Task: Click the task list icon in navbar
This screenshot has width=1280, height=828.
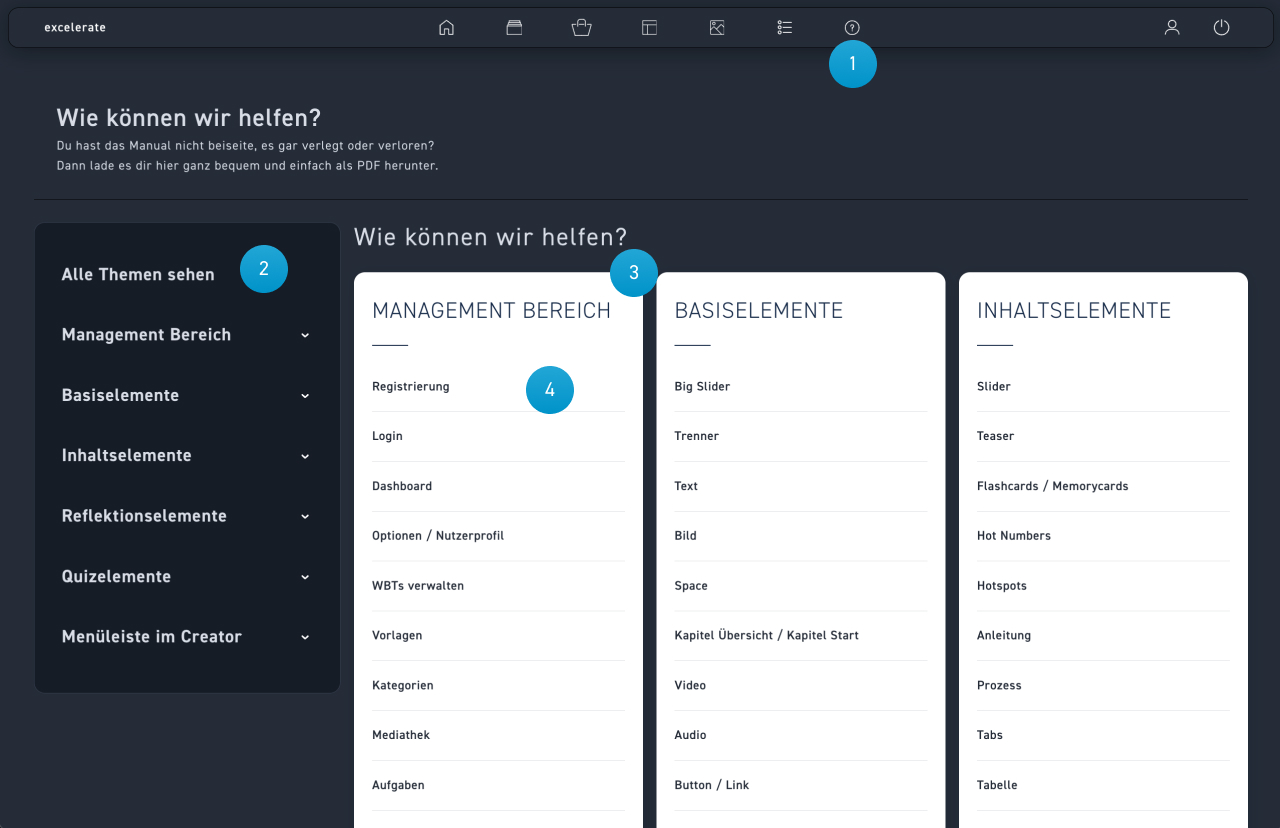Action: (785, 28)
